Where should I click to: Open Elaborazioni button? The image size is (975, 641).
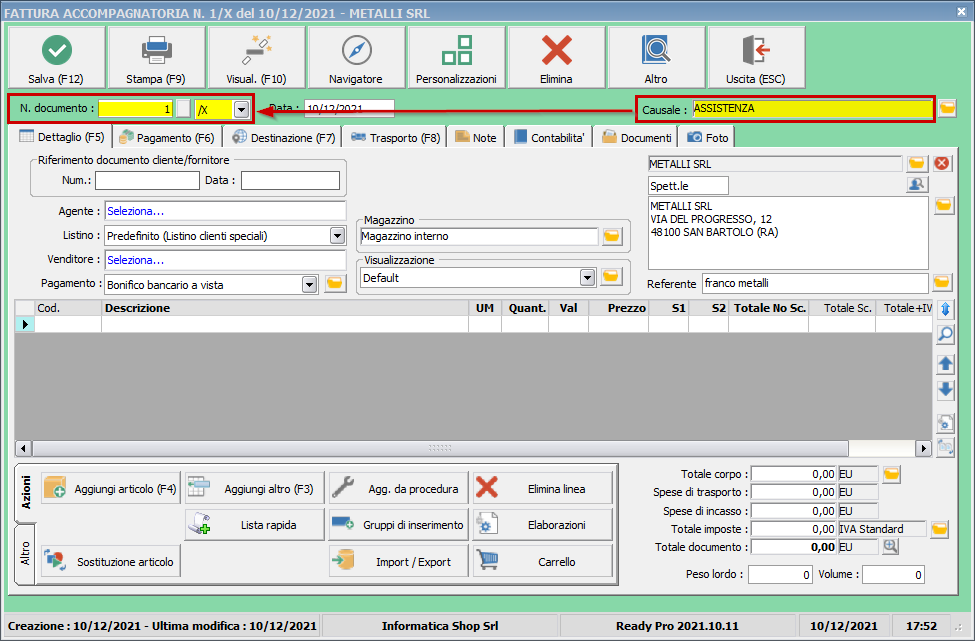(x=543, y=525)
